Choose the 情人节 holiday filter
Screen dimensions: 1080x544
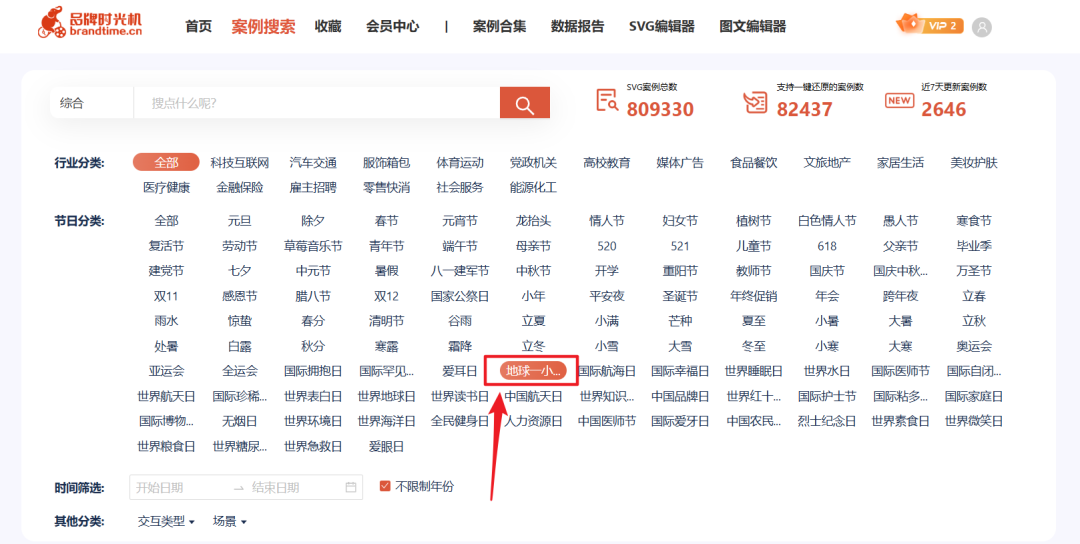point(607,221)
